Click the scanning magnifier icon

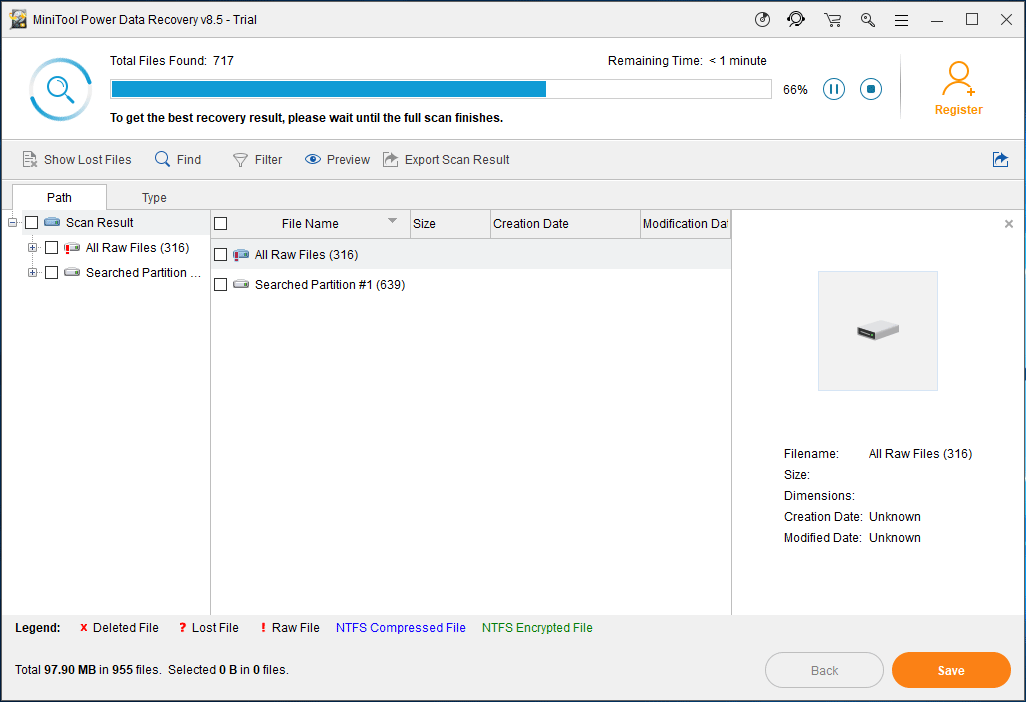60,90
